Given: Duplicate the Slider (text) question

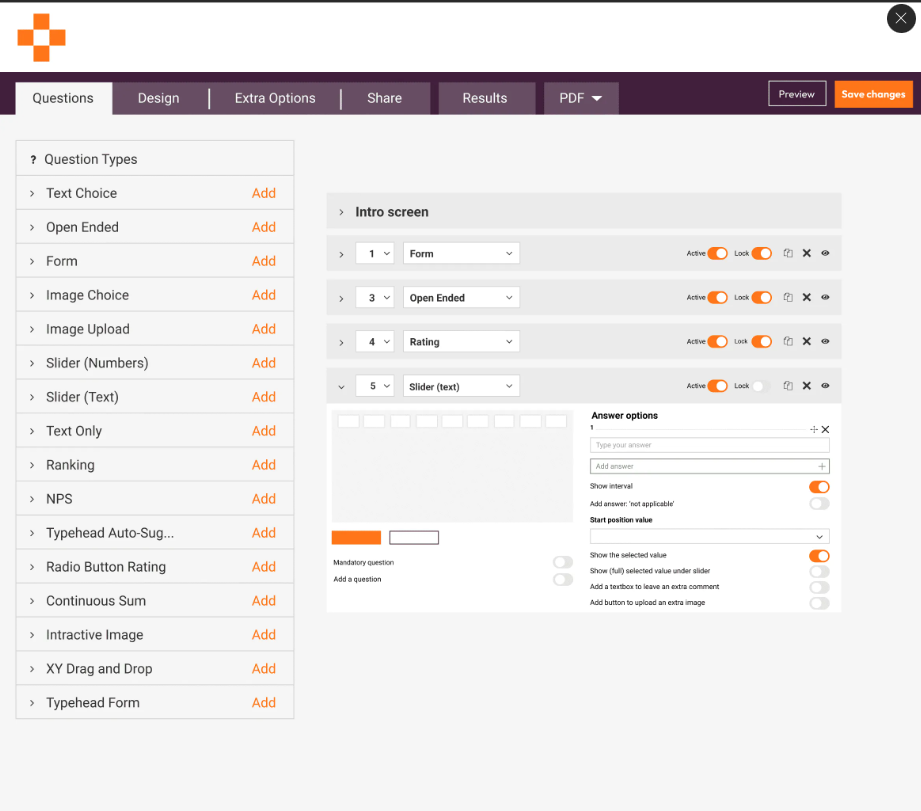Looking at the screenshot, I should [788, 385].
